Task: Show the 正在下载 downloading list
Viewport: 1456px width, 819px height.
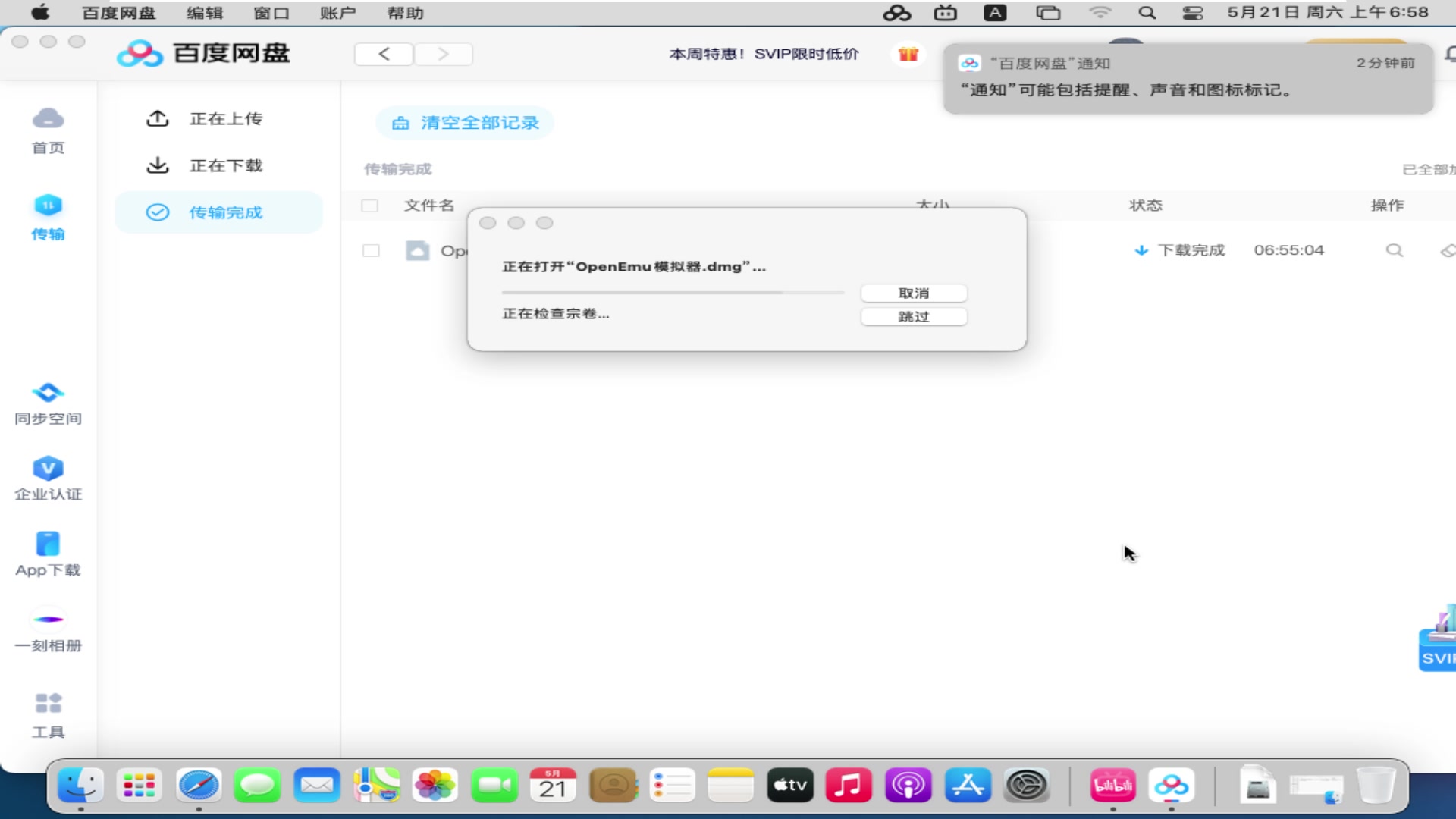Action: [x=205, y=165]
